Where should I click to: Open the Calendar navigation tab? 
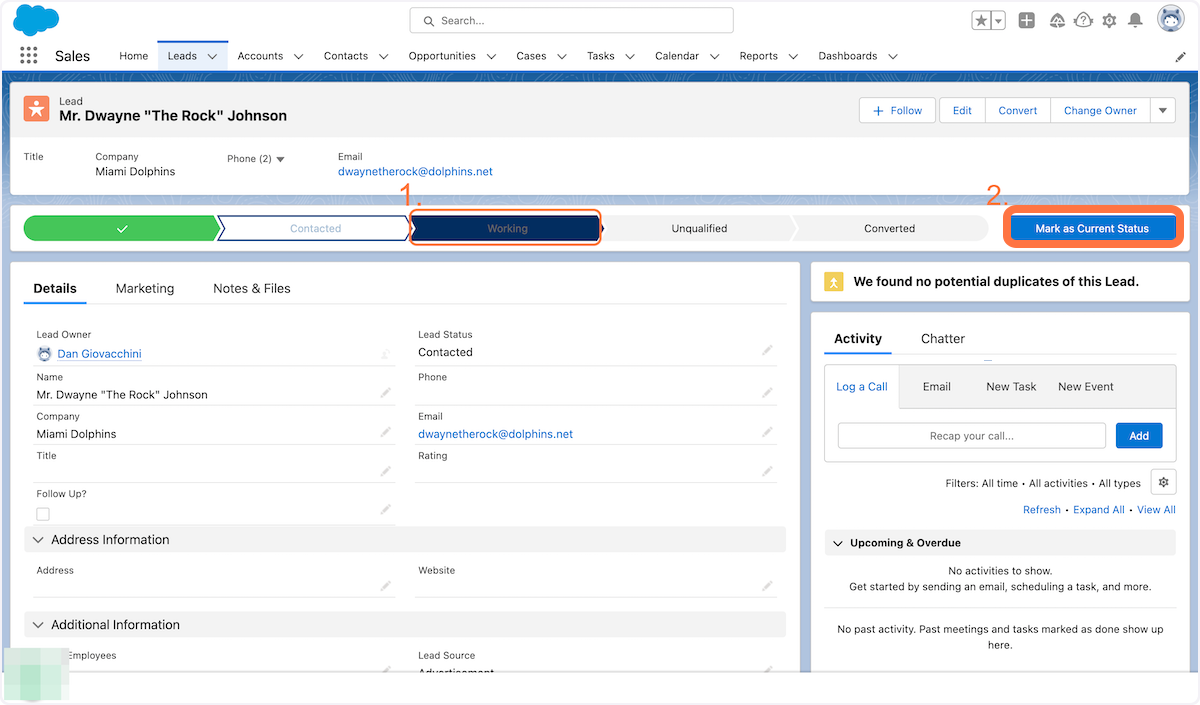[677, 56]
